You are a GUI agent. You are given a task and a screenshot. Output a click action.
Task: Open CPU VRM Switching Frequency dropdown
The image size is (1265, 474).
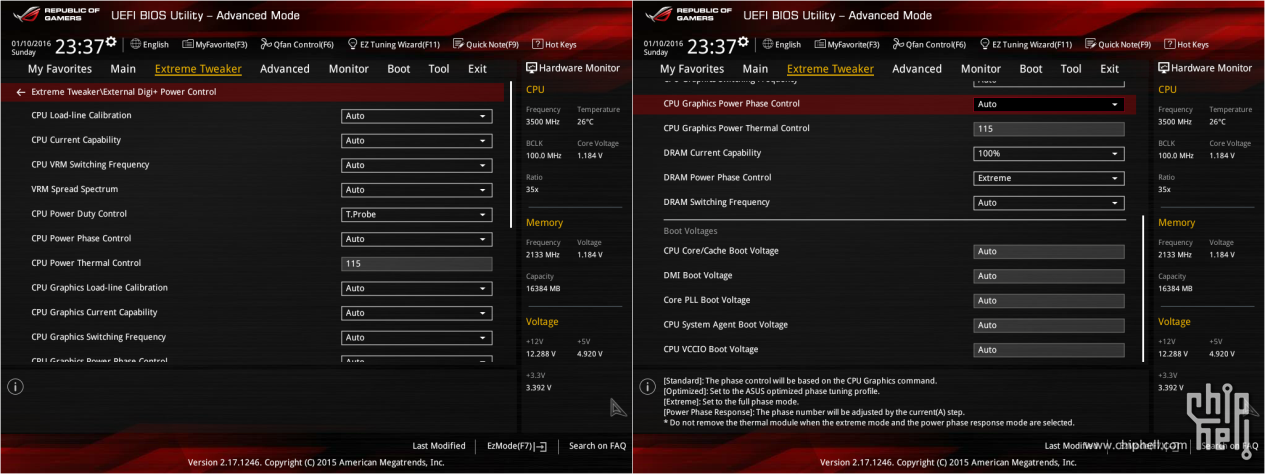coord(416,165)
